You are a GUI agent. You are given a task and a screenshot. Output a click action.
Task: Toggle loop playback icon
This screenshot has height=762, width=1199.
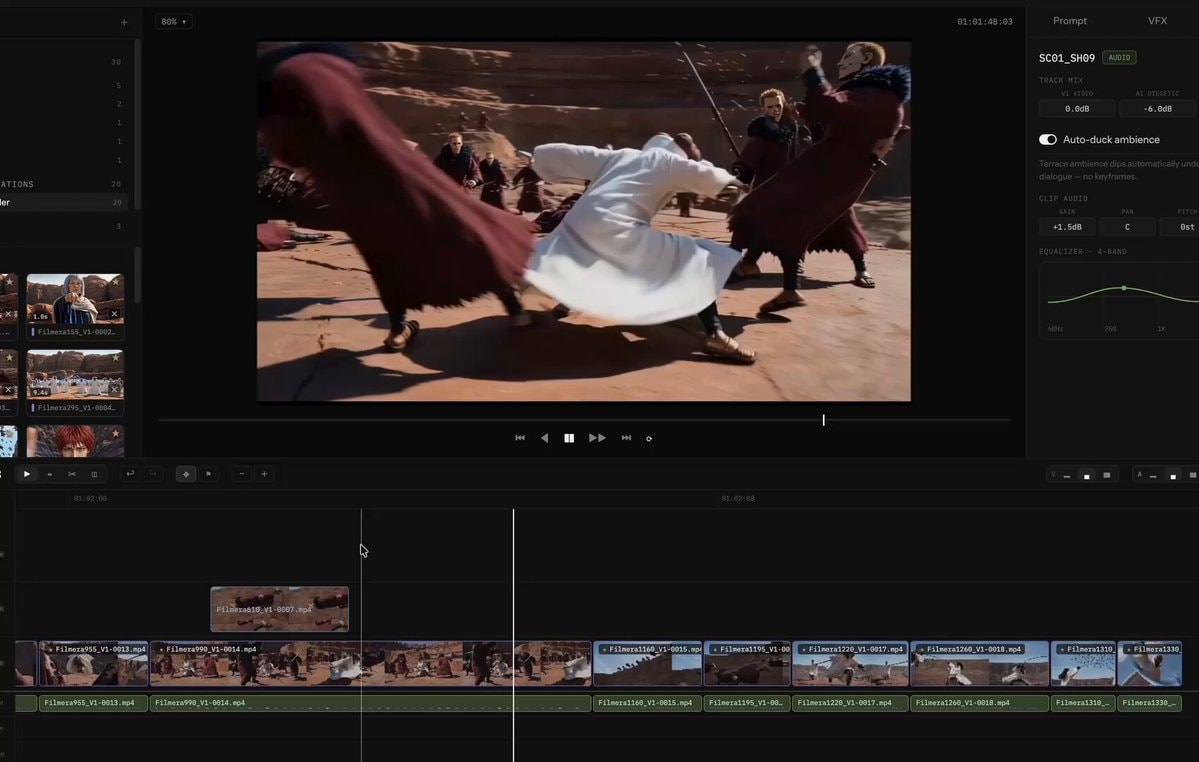649,439
